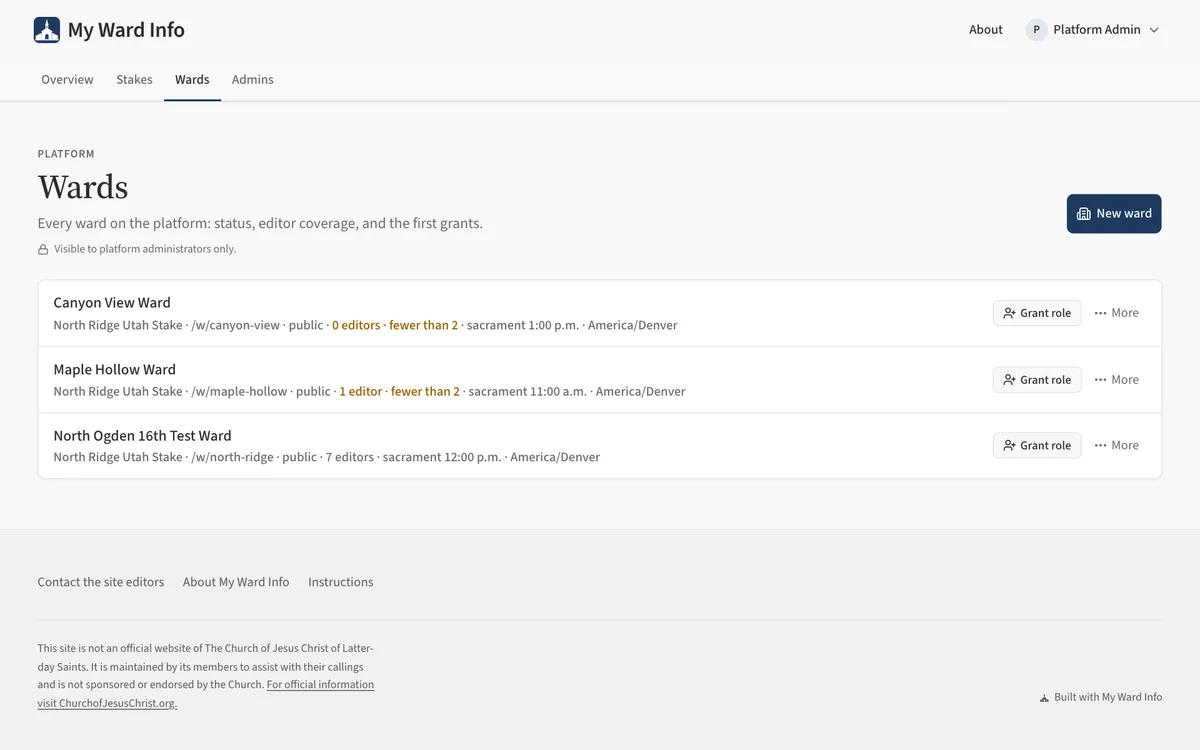Viewport: 1200px width, 750px height.
Task: Click the lock icon beside visibility note
Action: pyautogui.click(x=43, y=249)
